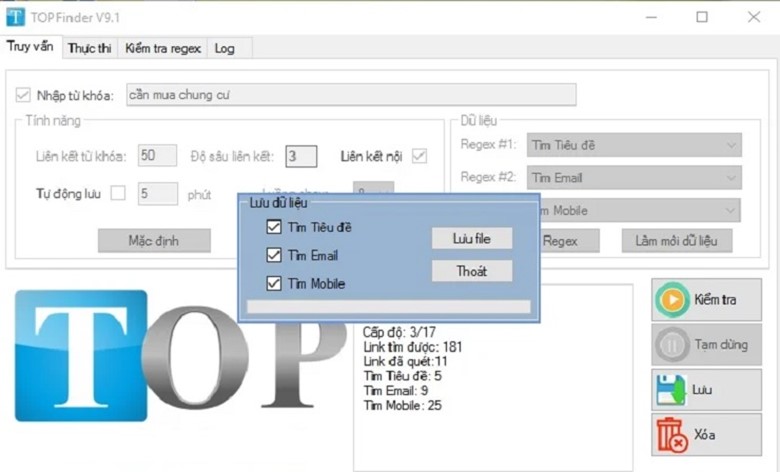Click the Mặc định button
780x472 pixels.
(154, 241)
